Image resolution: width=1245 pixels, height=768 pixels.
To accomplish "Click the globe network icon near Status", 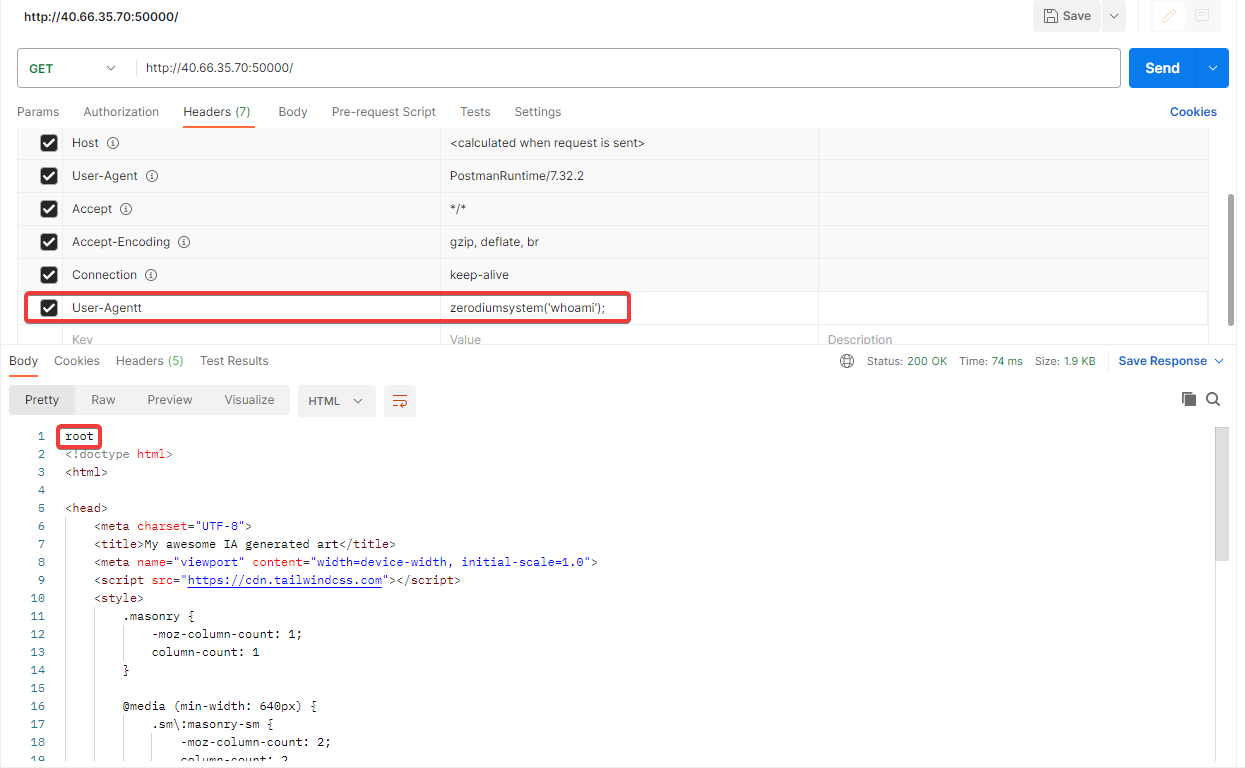I will point(847,361).
